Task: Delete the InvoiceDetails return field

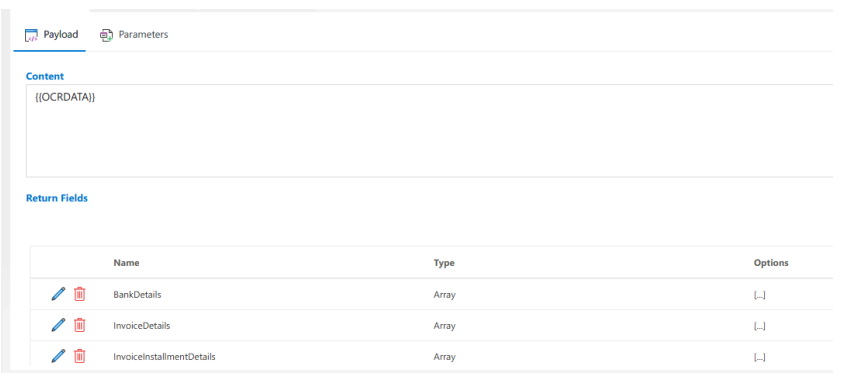Action: 80,325
